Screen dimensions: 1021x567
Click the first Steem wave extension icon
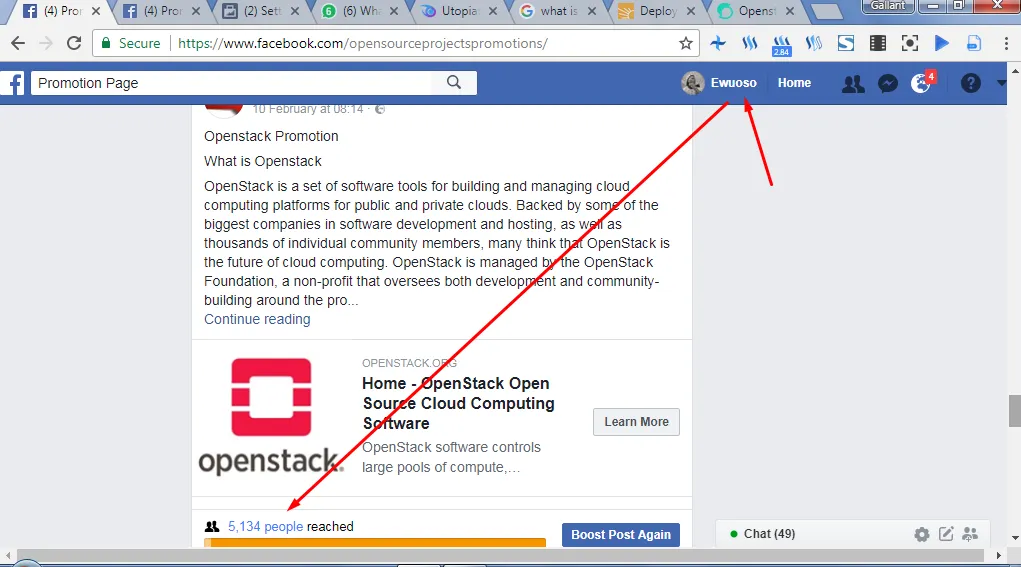pos(749,44)
